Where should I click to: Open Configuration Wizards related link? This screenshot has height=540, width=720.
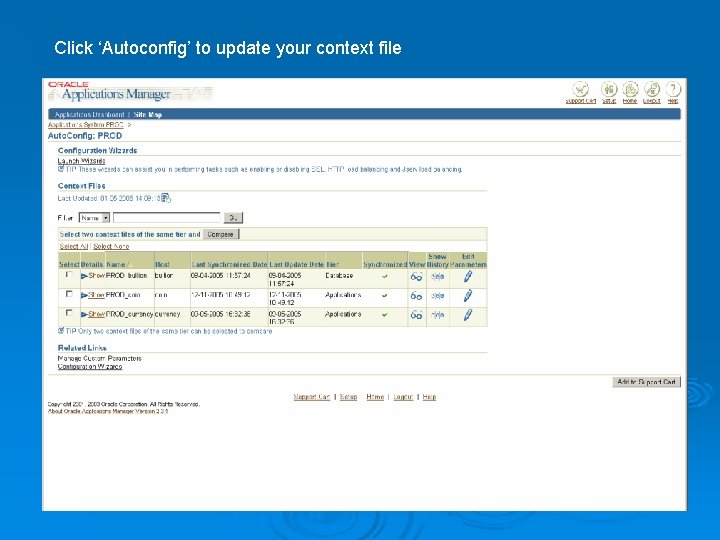click(90, 366)
